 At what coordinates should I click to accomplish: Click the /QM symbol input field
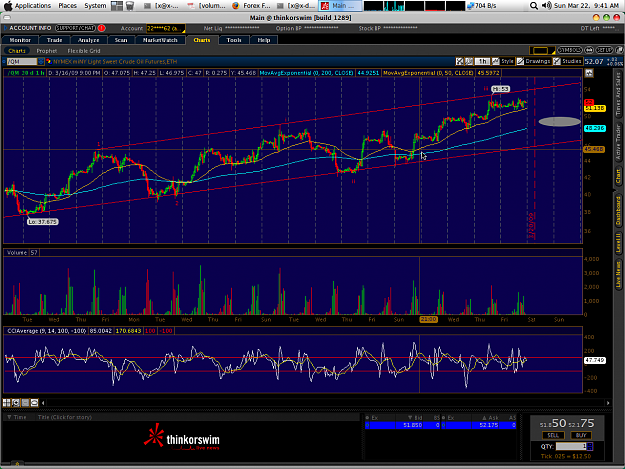click(x=22, y=62)
